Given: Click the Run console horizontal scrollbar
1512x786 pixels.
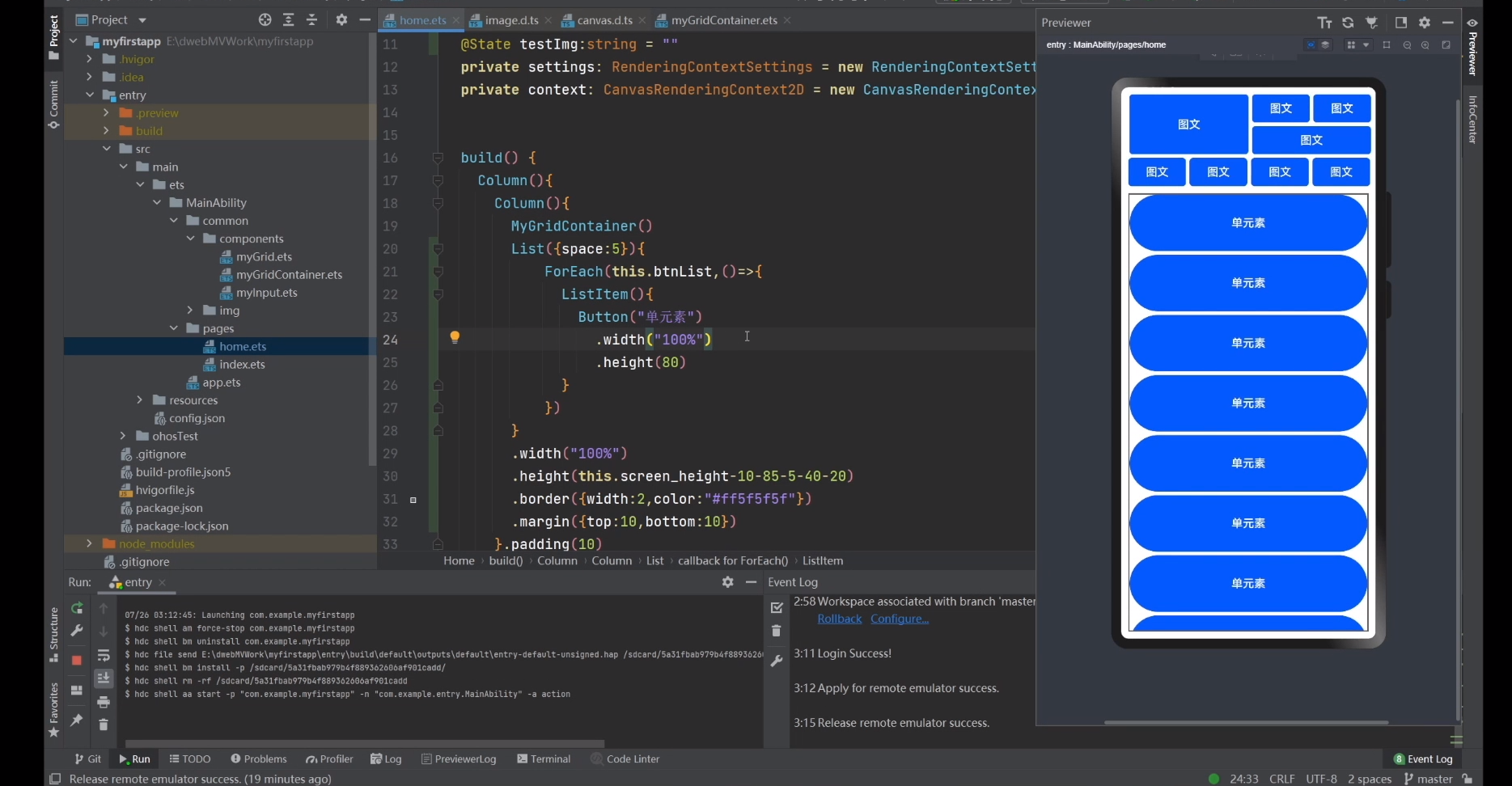Looking at the screenshot, I should point(364,743).
